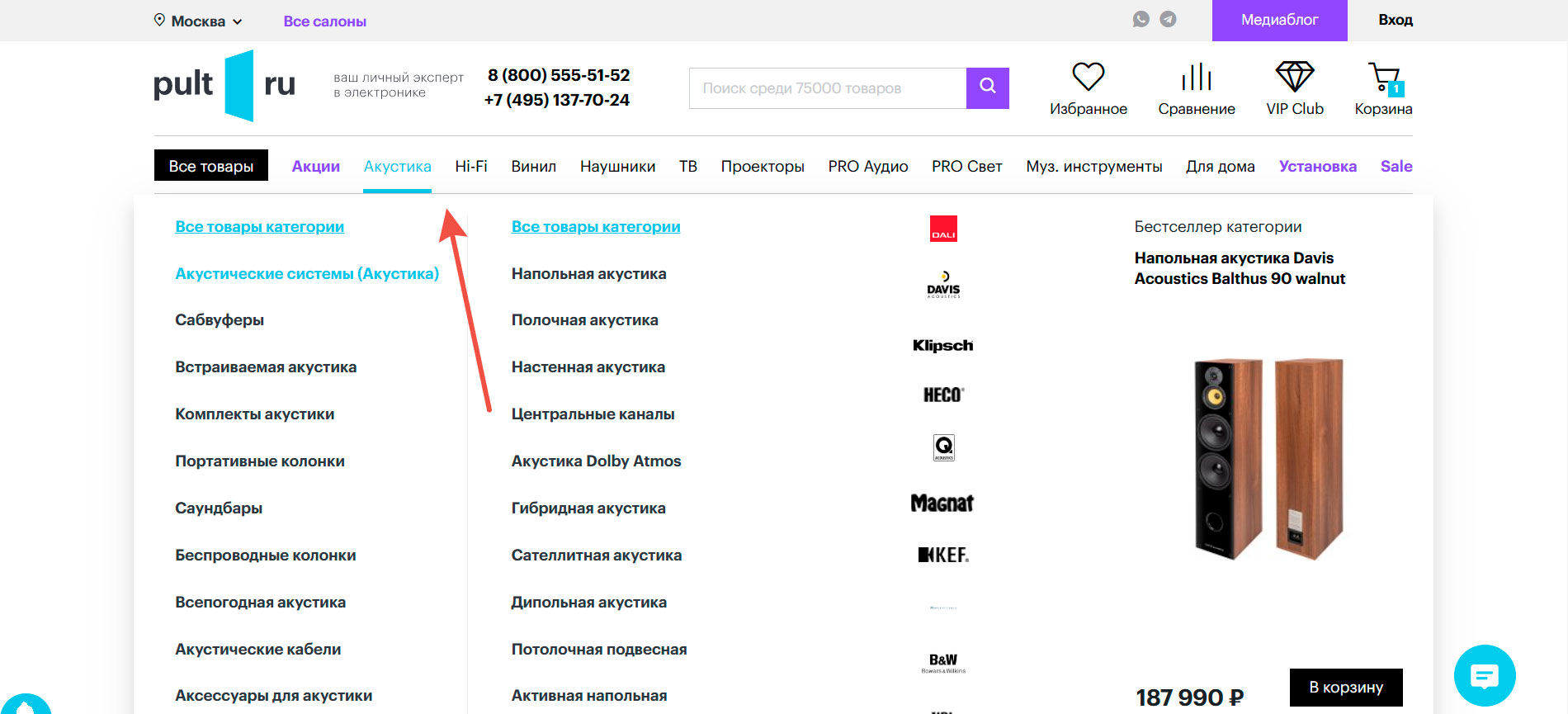This screenshot has height=714, width=1568.
Task: Open the Наушники menu item
Action: 618,167
